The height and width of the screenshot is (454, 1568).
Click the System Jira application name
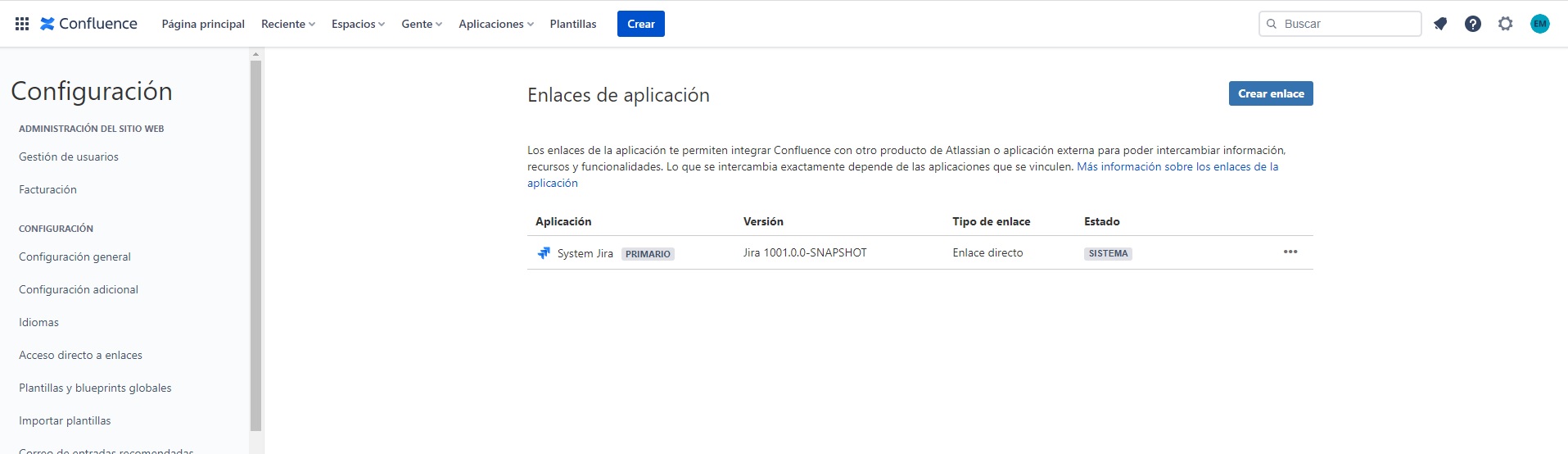tap(585, 253)
